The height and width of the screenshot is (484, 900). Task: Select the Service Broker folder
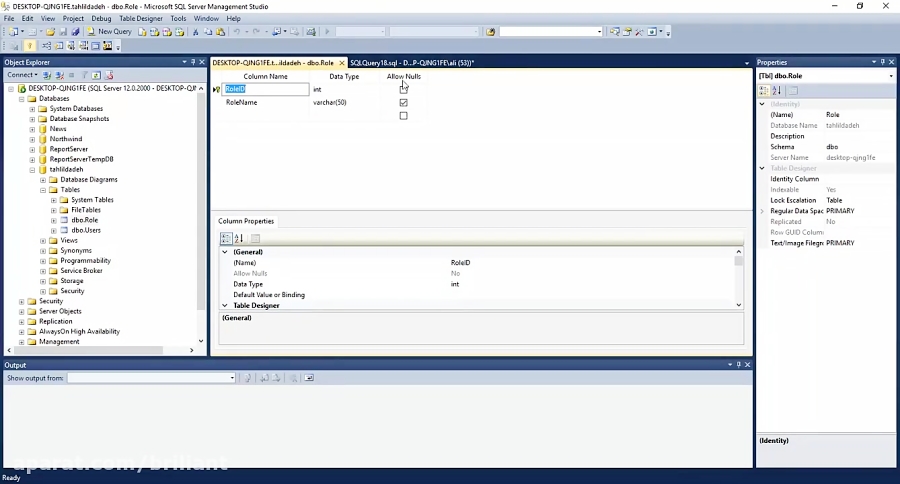pos(82,271)
